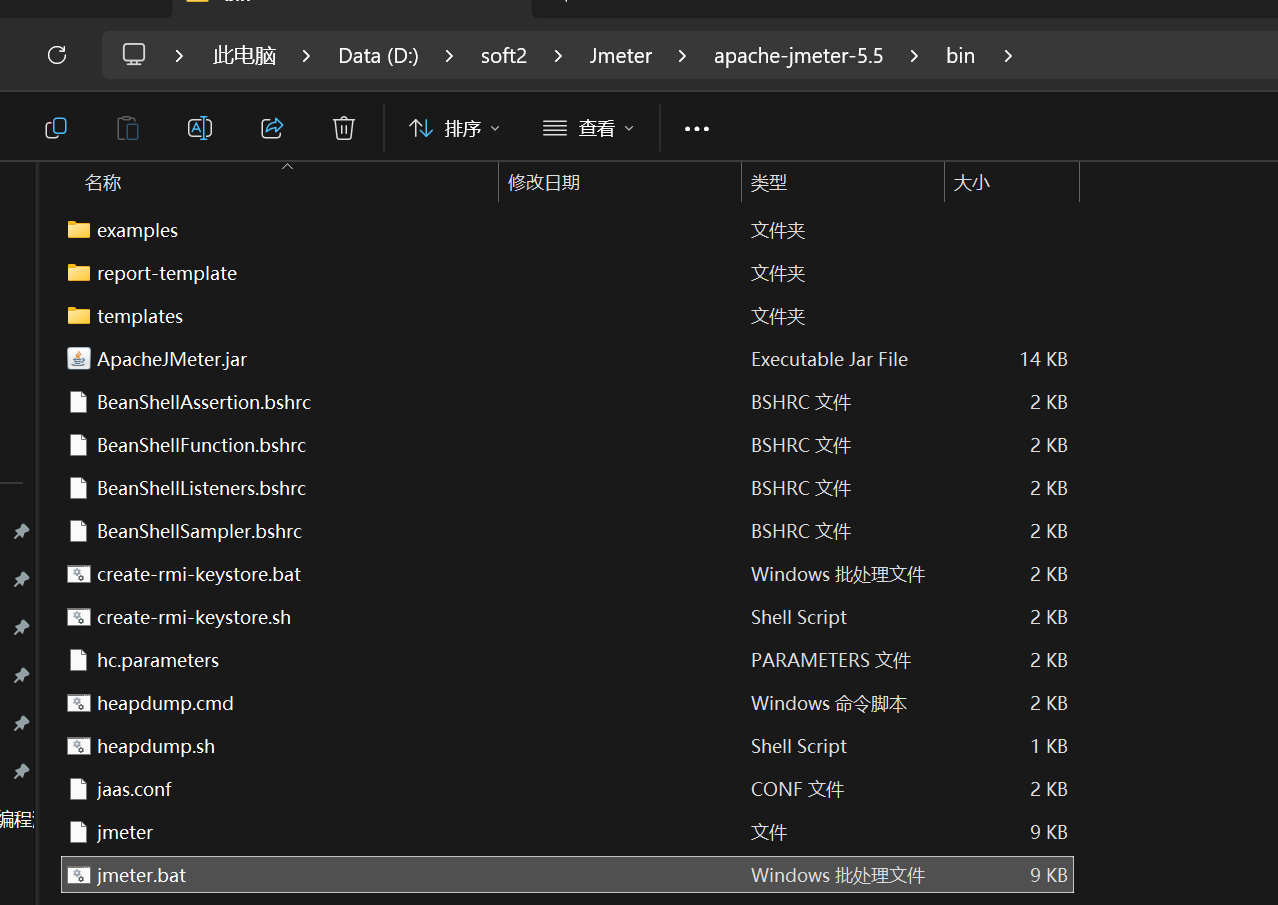This screenshot has height=905, width=1278.
Task: Open the 排序 sort dropdown
Action: (455, 128)
